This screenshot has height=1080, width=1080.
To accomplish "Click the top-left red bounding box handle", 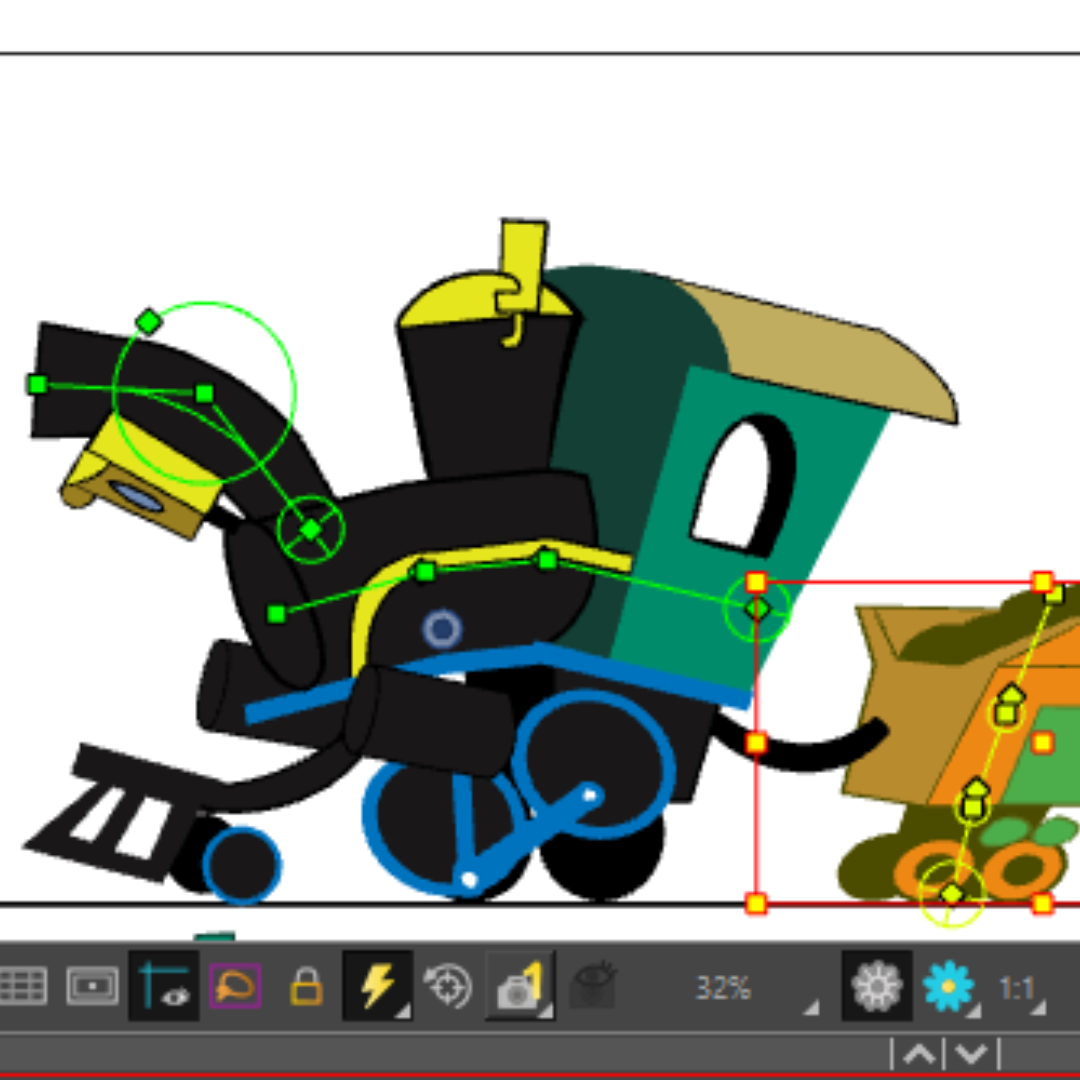I will coord(756,583).
